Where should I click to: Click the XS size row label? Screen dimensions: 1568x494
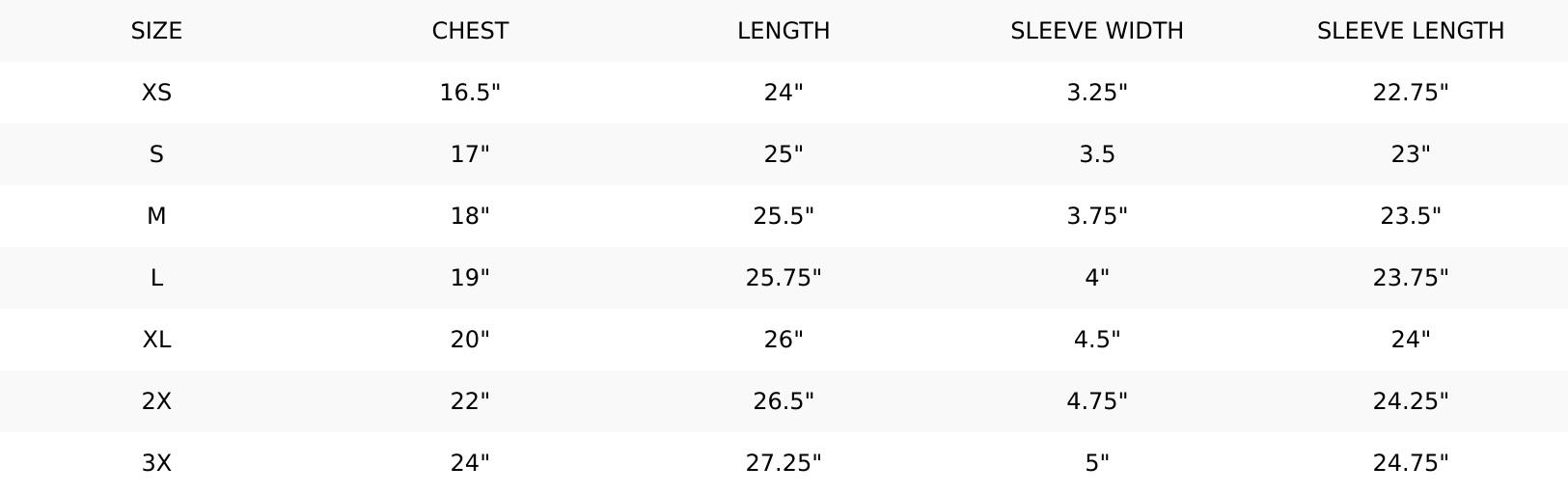pyautogui.click(x=156, y=93)
